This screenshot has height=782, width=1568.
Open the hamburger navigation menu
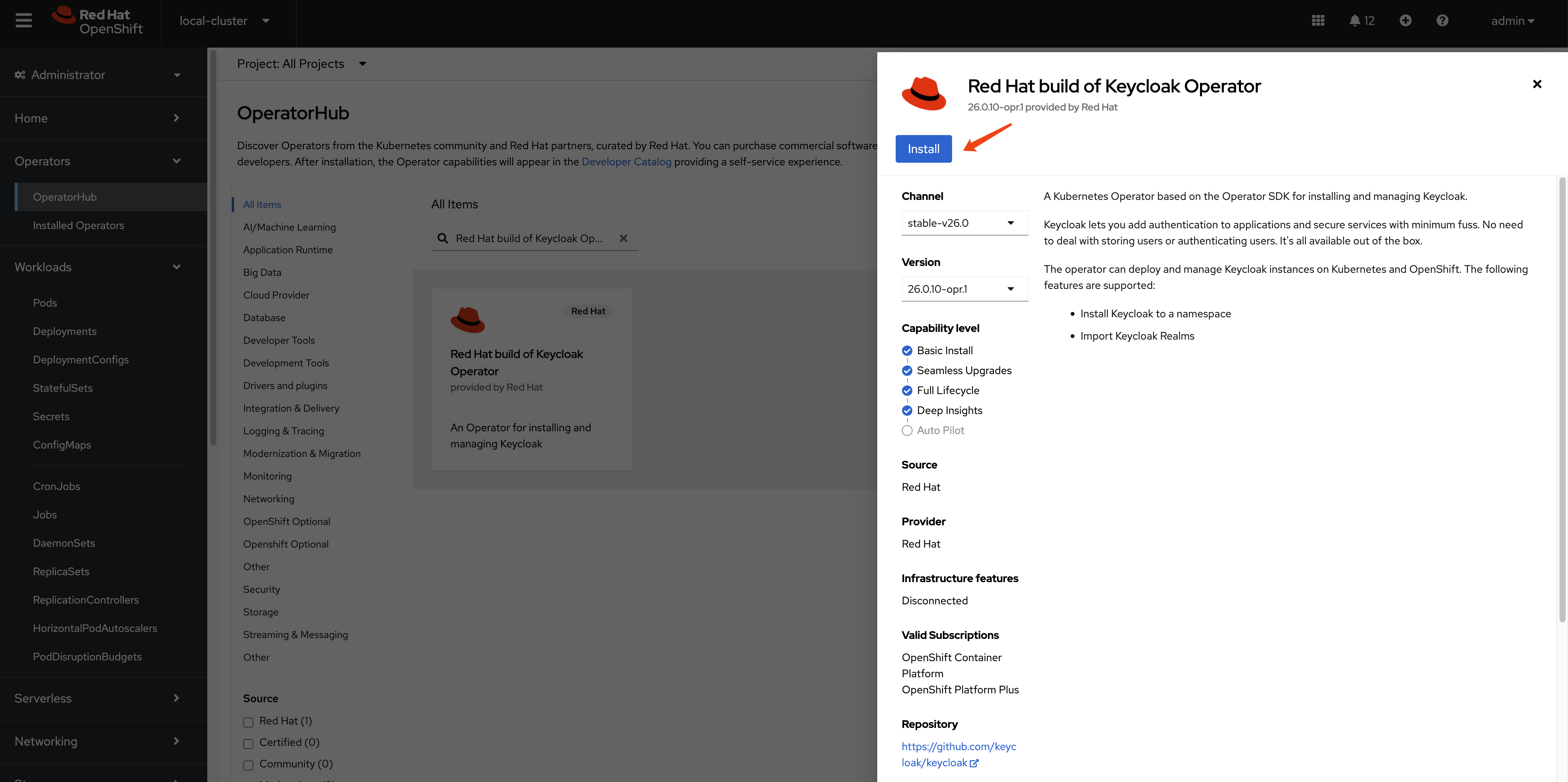pyautogui.click(x=24, y=21)
